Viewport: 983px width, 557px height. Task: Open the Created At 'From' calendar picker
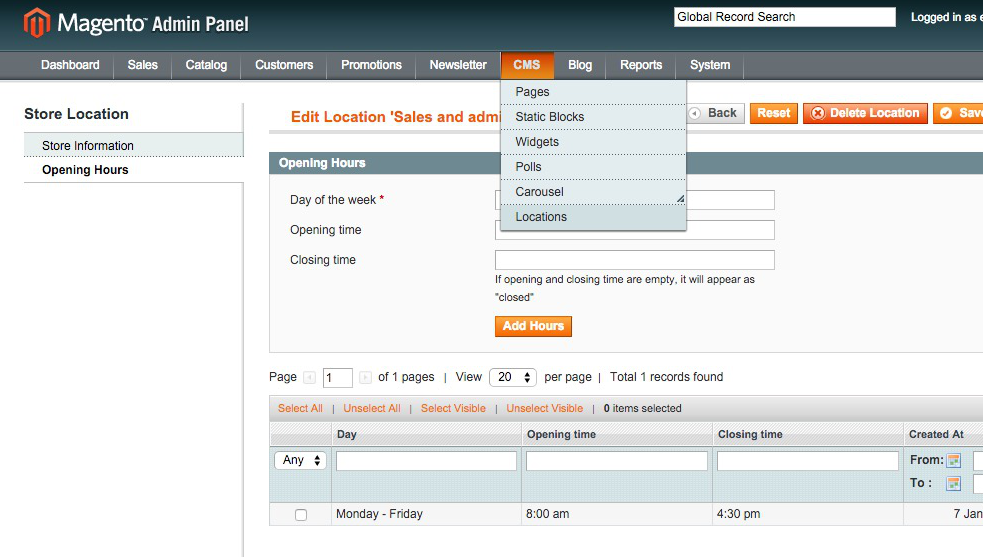(x=954, y=461)
